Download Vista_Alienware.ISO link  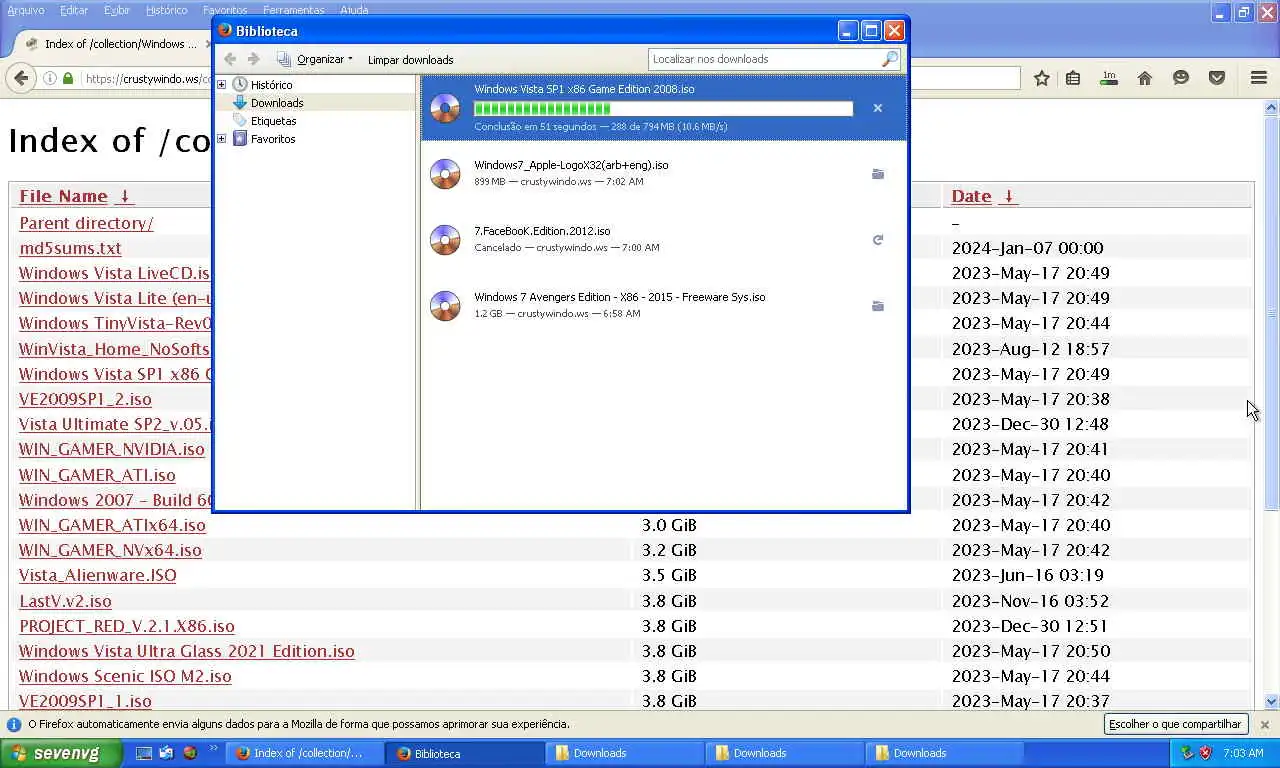pos(98,575)
